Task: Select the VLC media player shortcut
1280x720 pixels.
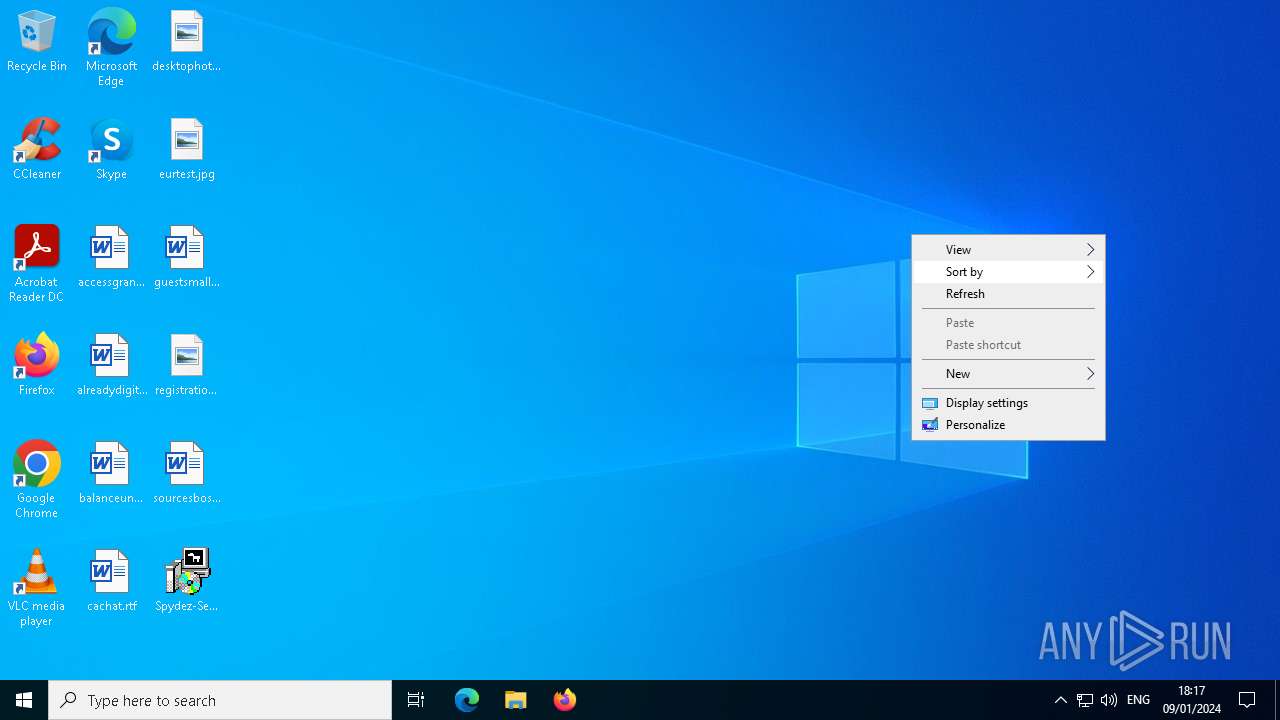Action: tap(37, 588)
